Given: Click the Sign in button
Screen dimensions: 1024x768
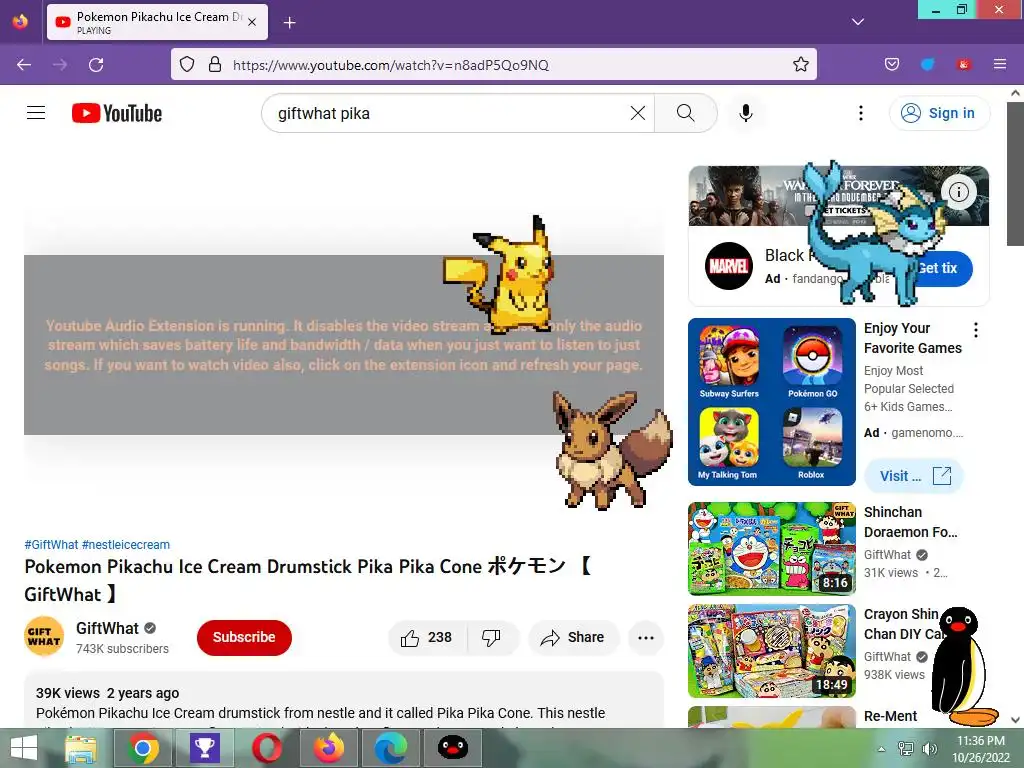Looking at the screenshot, I should tap(939, 113).
